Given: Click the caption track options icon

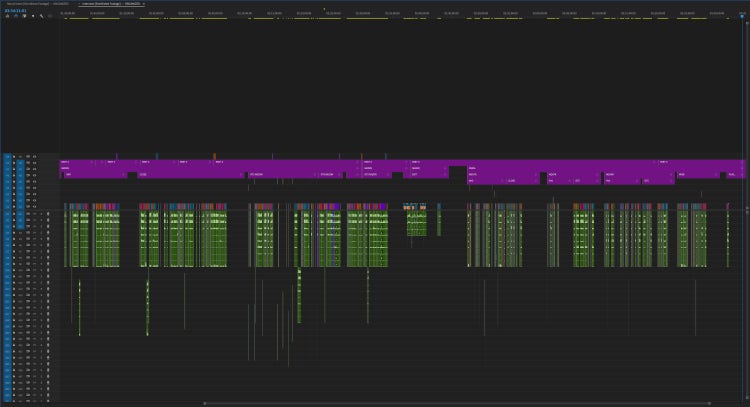Looking at the screenshot, I should [50, 16].
